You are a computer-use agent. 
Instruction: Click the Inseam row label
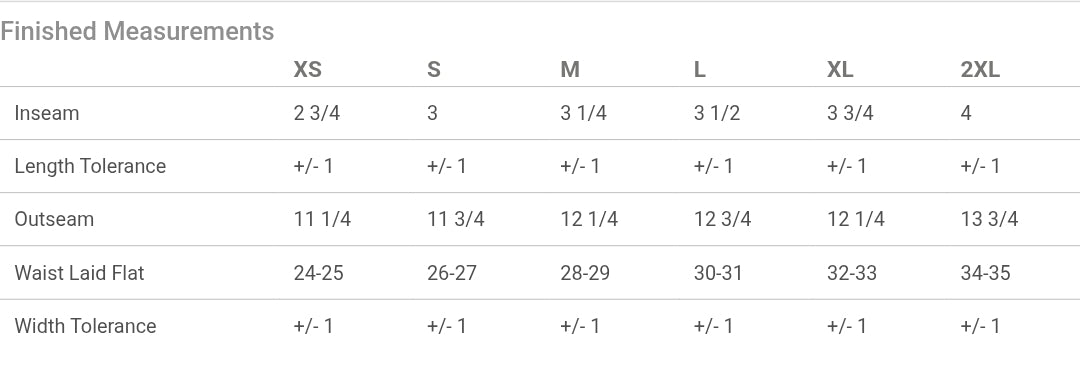pos(47,113)
